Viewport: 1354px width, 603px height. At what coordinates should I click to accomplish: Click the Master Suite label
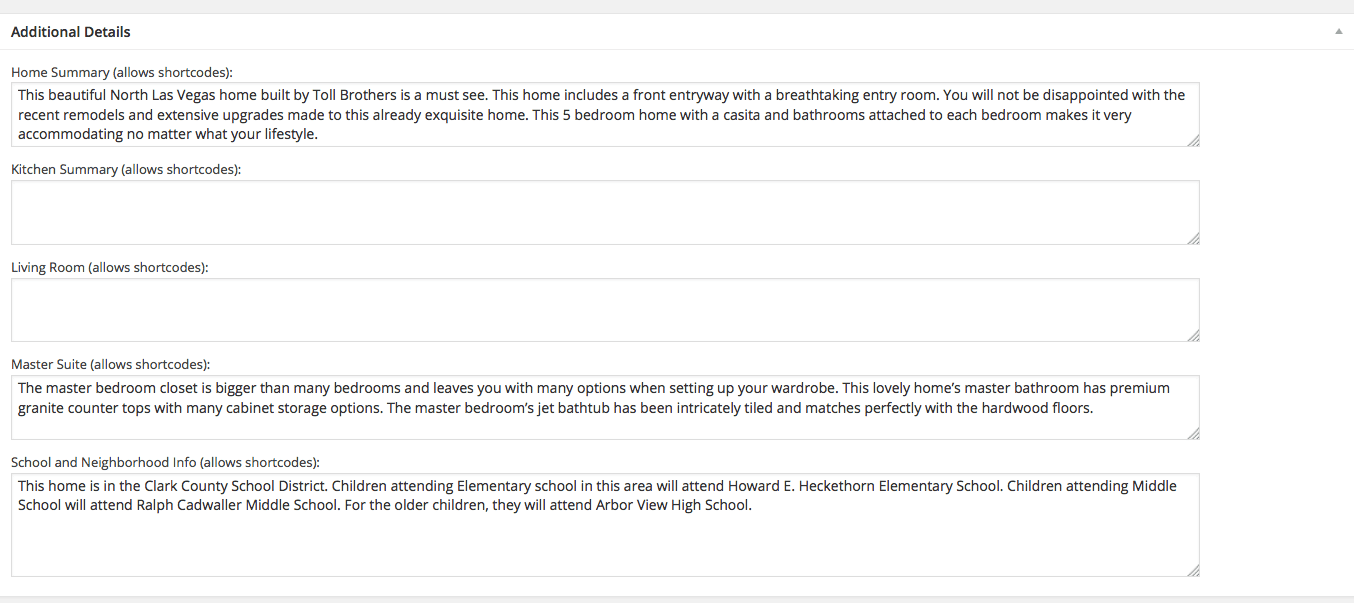point(111,364)
